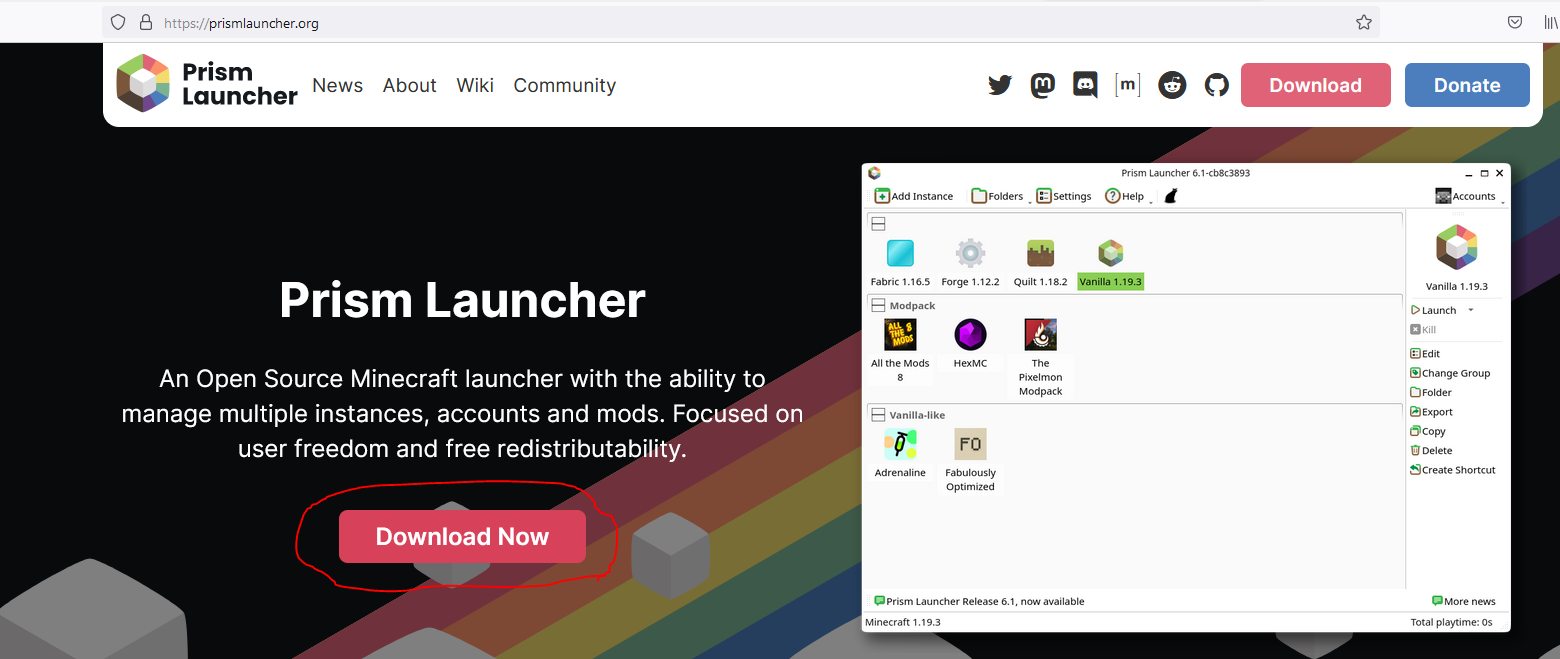Select the HexMC purple gem instance
Image resolution: width=1560 pixels, height=659 pixels.
pyautogui.click(x=970, y=334)
